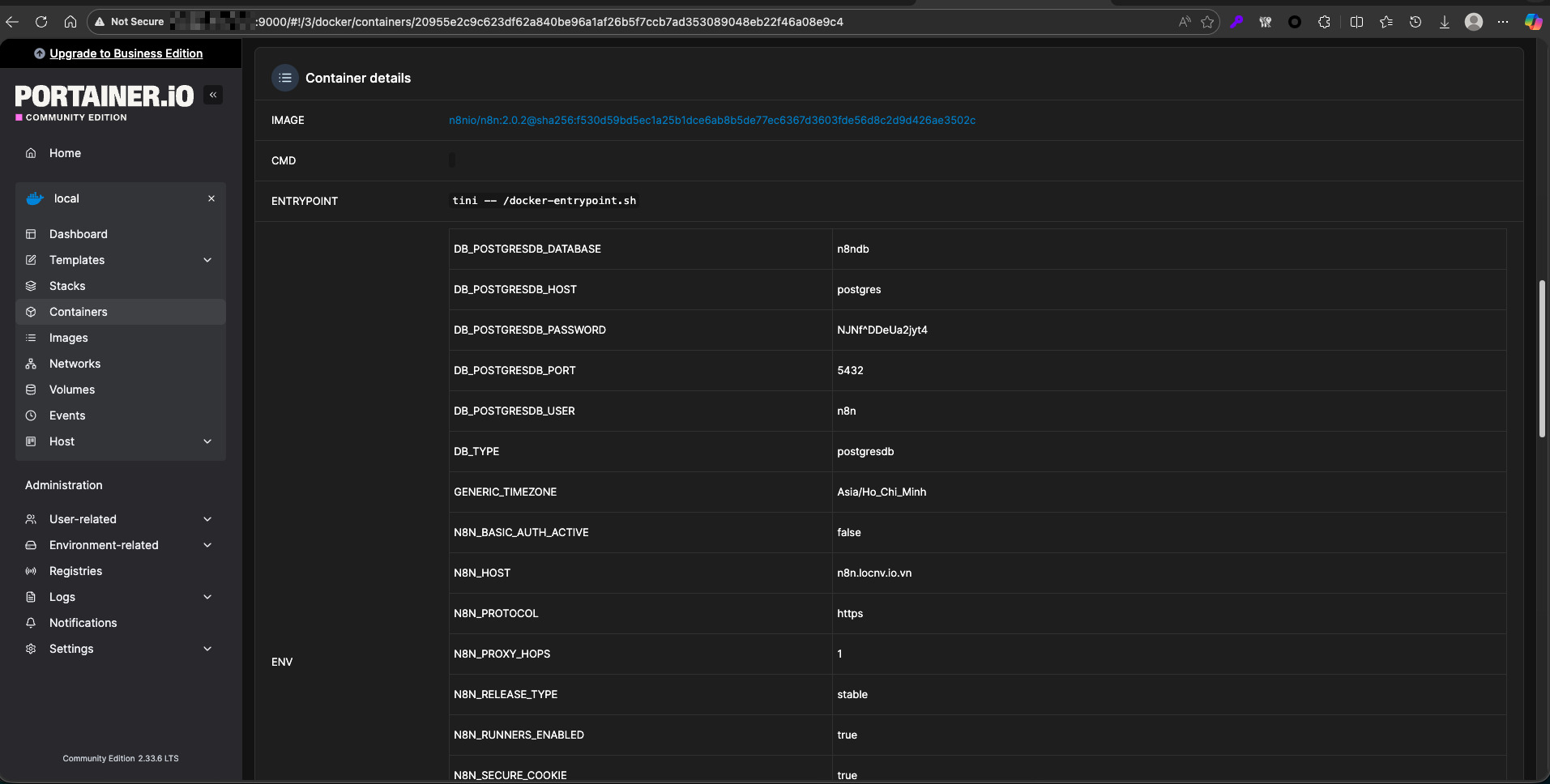Expand the User-related settings

(x=207, y=519)
